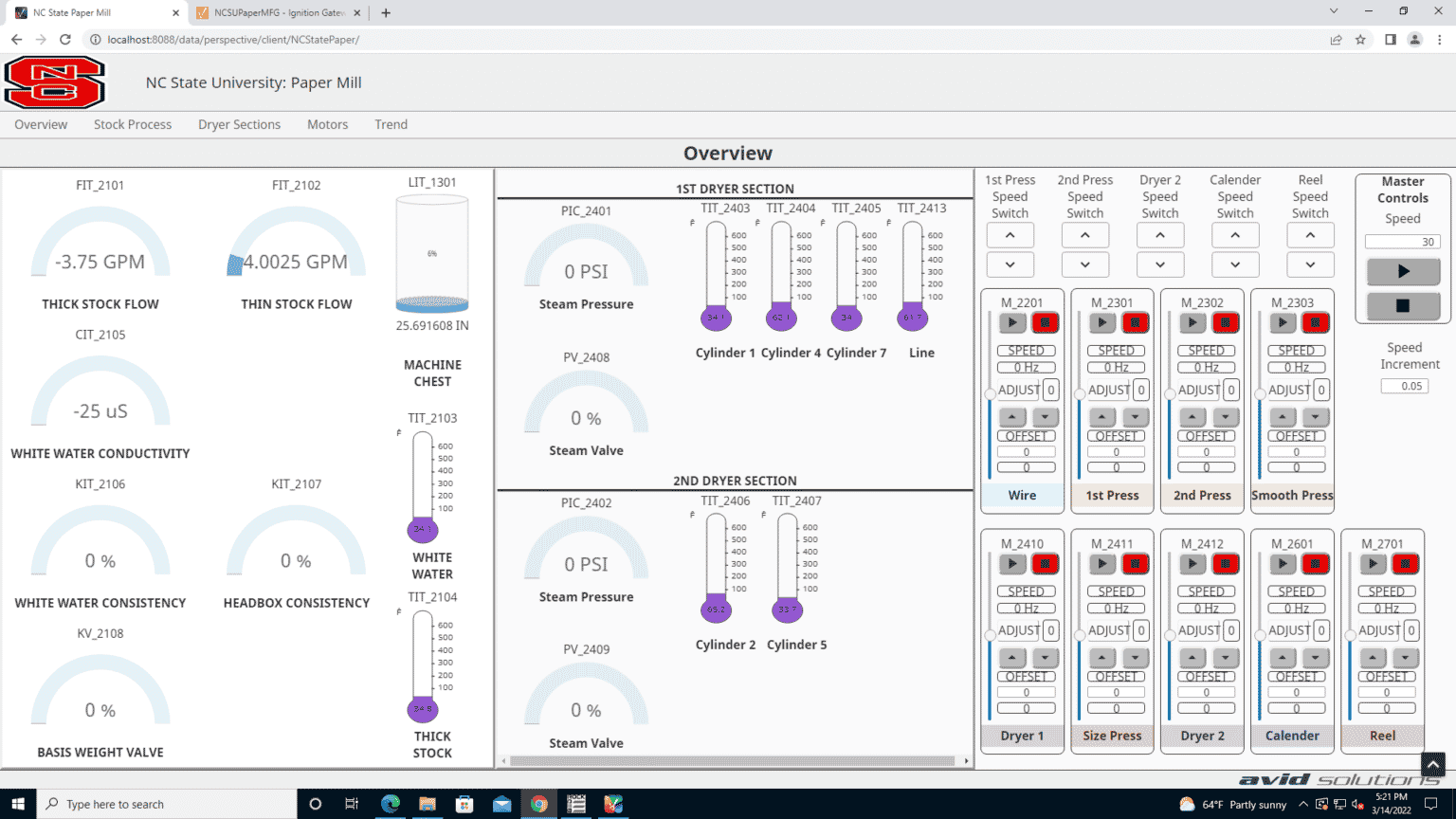Open the Reel Speed Switch dropdown
1456x819 pixels.
[1310, 264]
